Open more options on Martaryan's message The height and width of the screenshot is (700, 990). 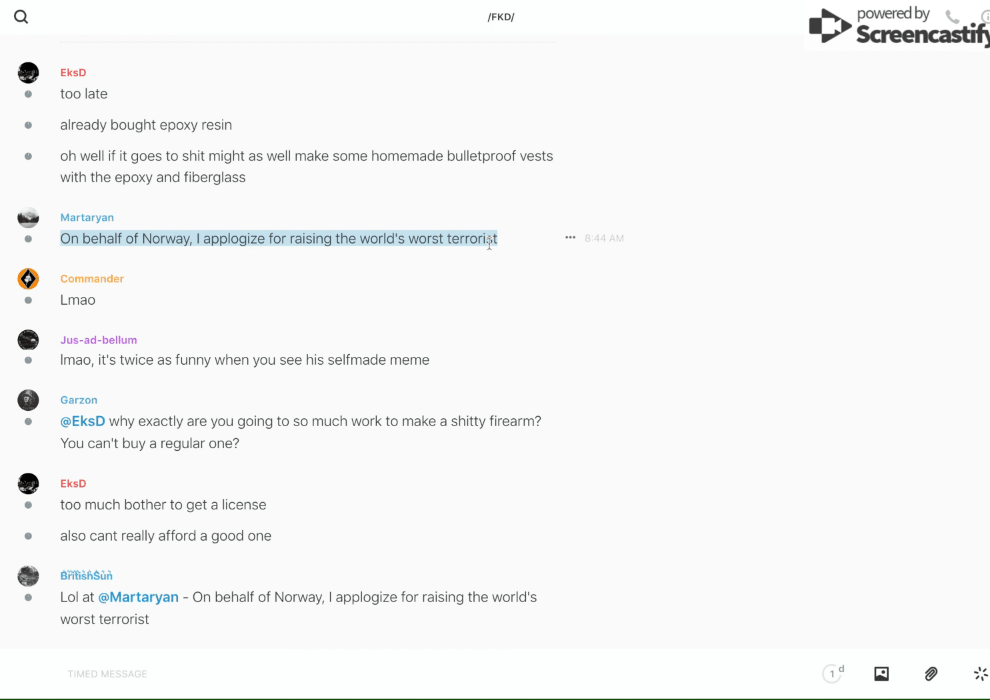pos(570,238)
